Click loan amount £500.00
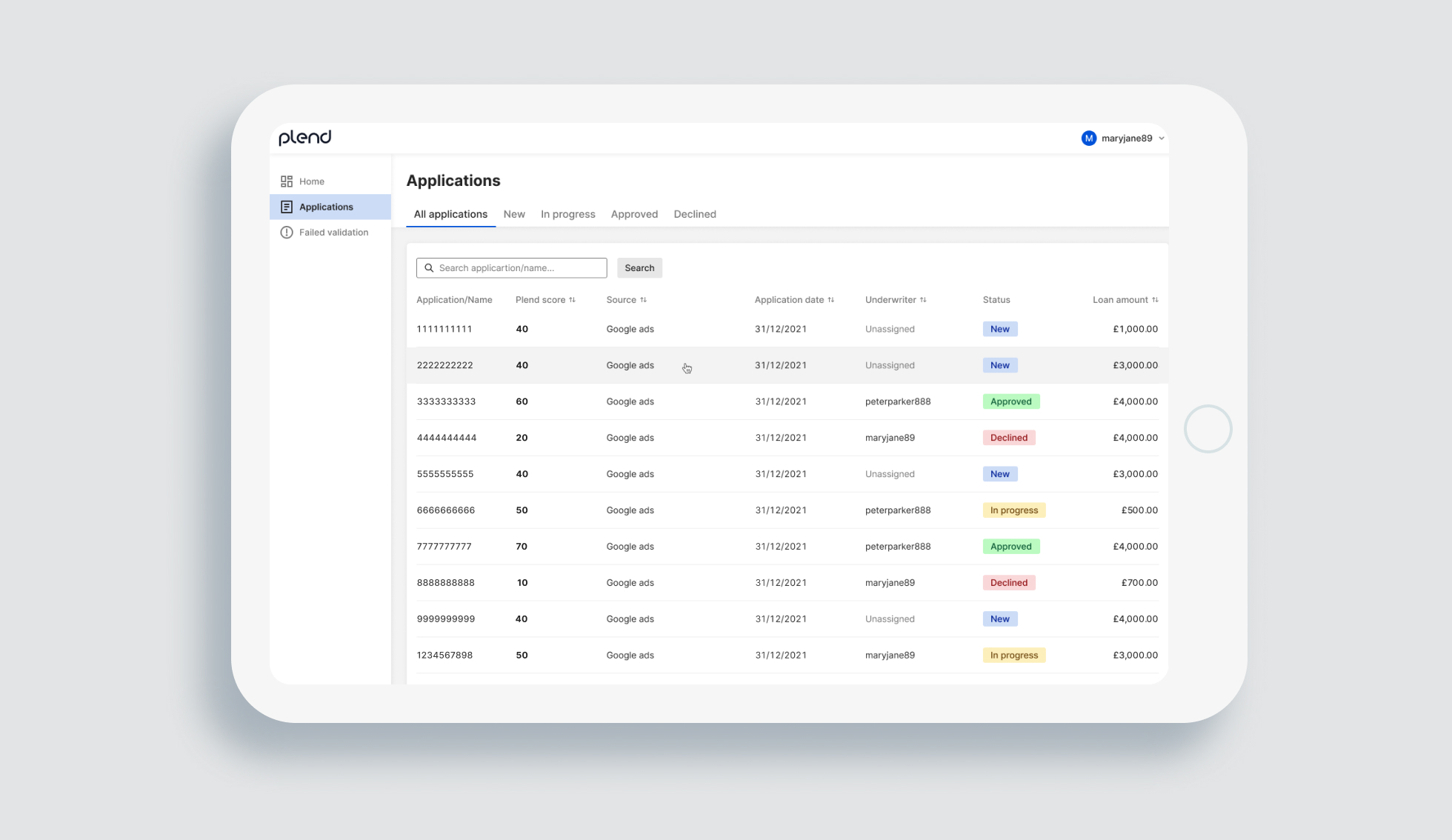This screenshot has width=1452, height=840. point(1139,510)
